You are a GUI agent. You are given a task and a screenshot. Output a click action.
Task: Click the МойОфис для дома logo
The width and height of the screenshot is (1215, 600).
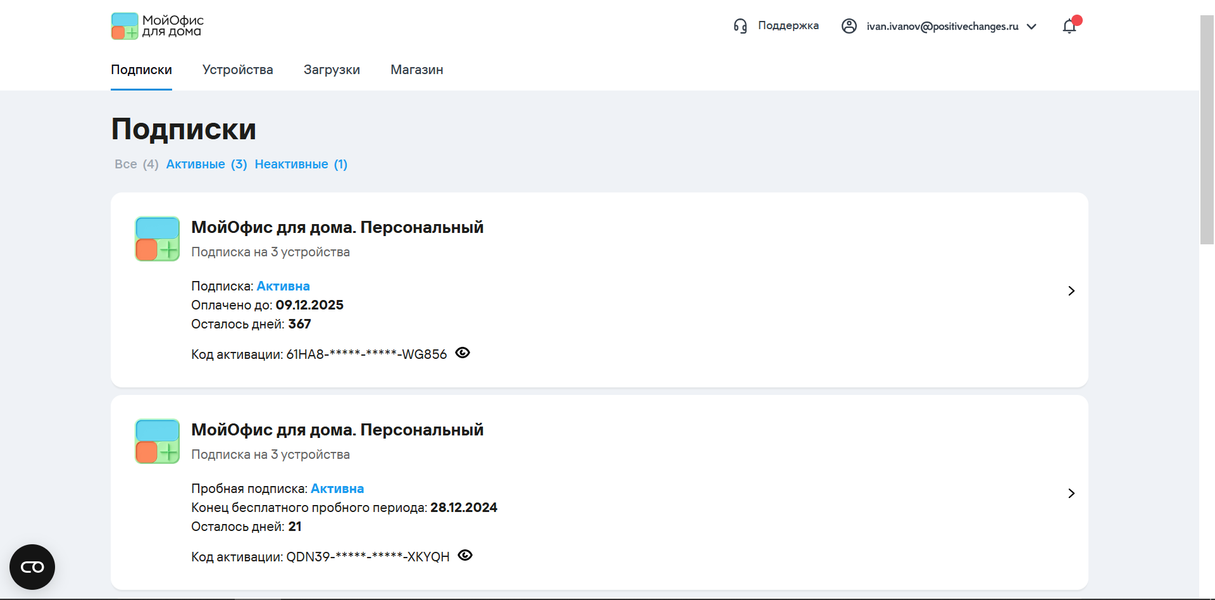point(157,26)
